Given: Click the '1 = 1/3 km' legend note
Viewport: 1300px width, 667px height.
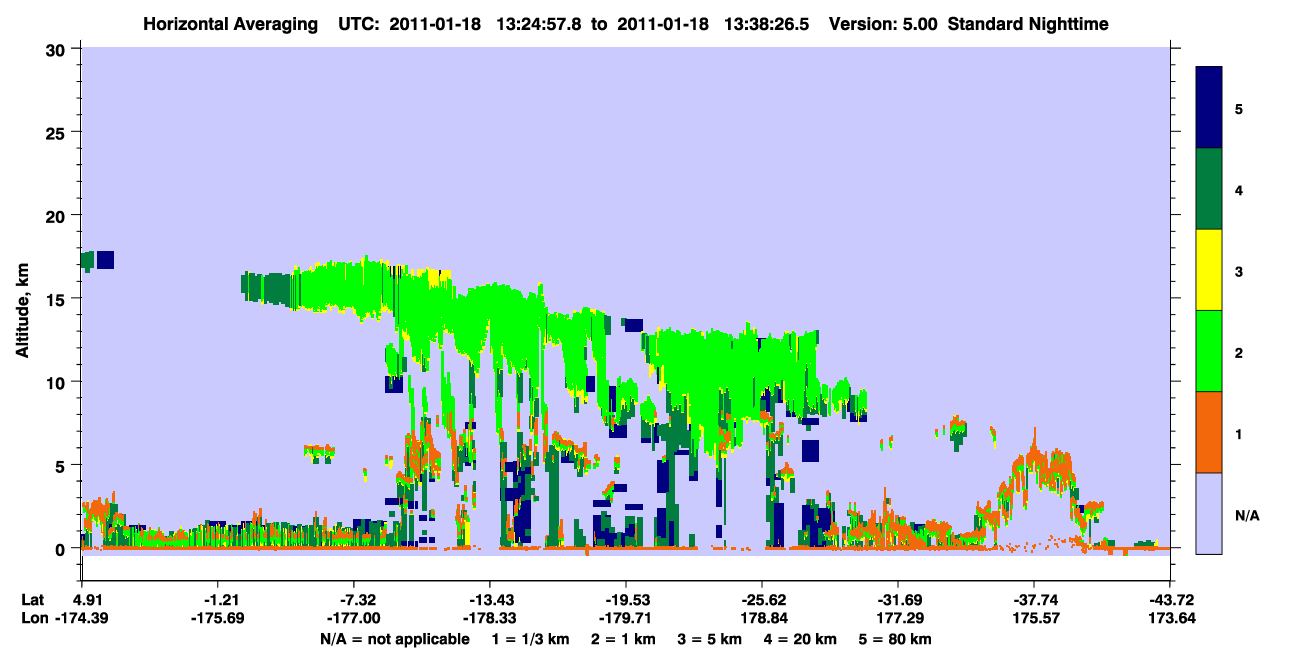Looking at the screenshot, I should click(x=531, y=639).
